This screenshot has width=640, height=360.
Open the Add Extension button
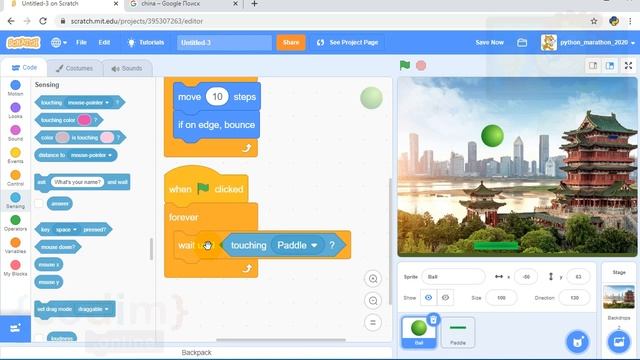coord(15,328)
